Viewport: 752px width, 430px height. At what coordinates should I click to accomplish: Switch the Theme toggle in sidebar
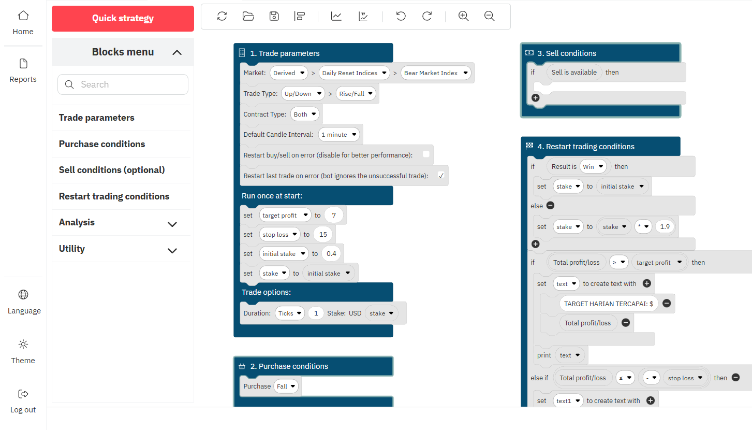click(23, 351)
